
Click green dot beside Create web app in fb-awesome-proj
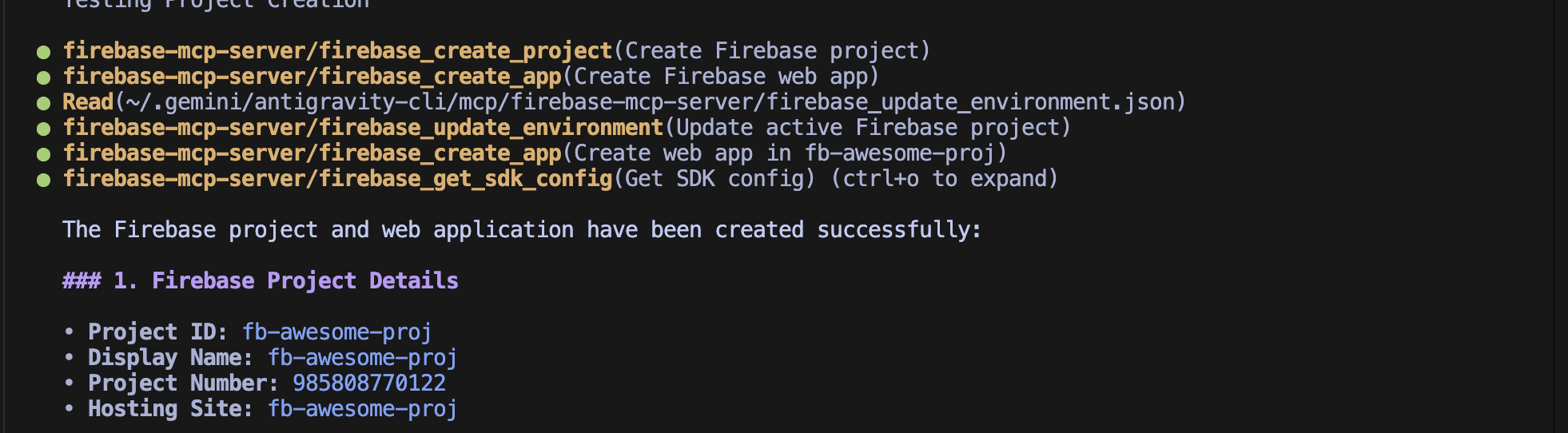44,154
